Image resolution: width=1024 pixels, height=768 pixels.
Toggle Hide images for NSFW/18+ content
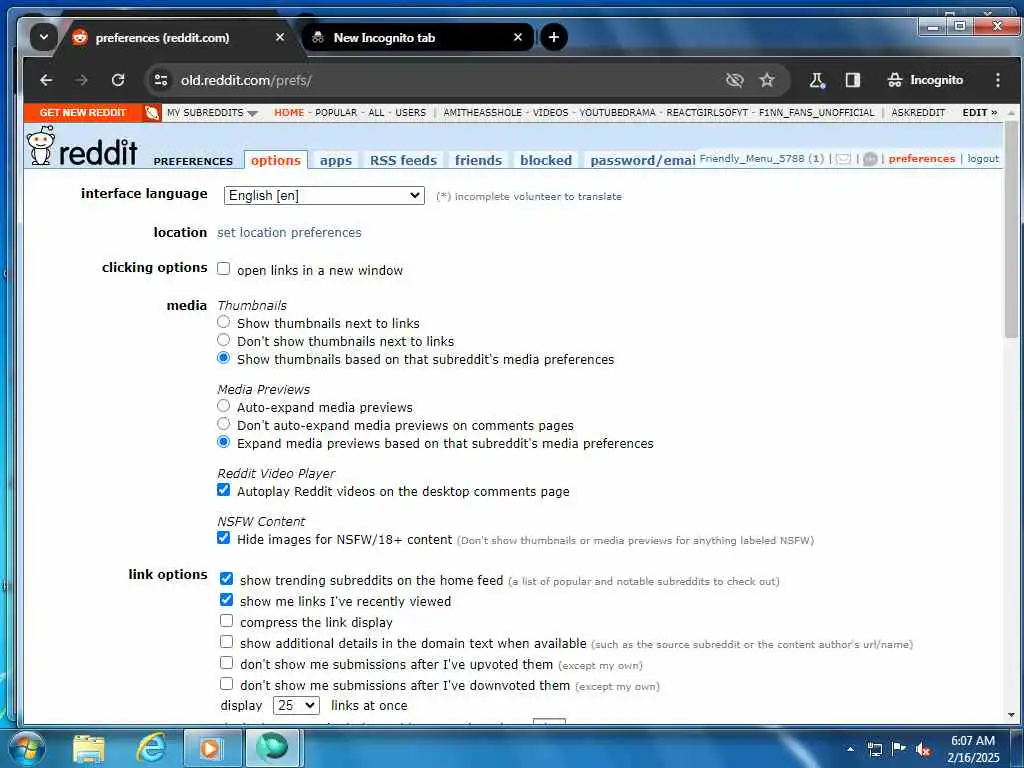pyautogui.click(x=223, y=537)
